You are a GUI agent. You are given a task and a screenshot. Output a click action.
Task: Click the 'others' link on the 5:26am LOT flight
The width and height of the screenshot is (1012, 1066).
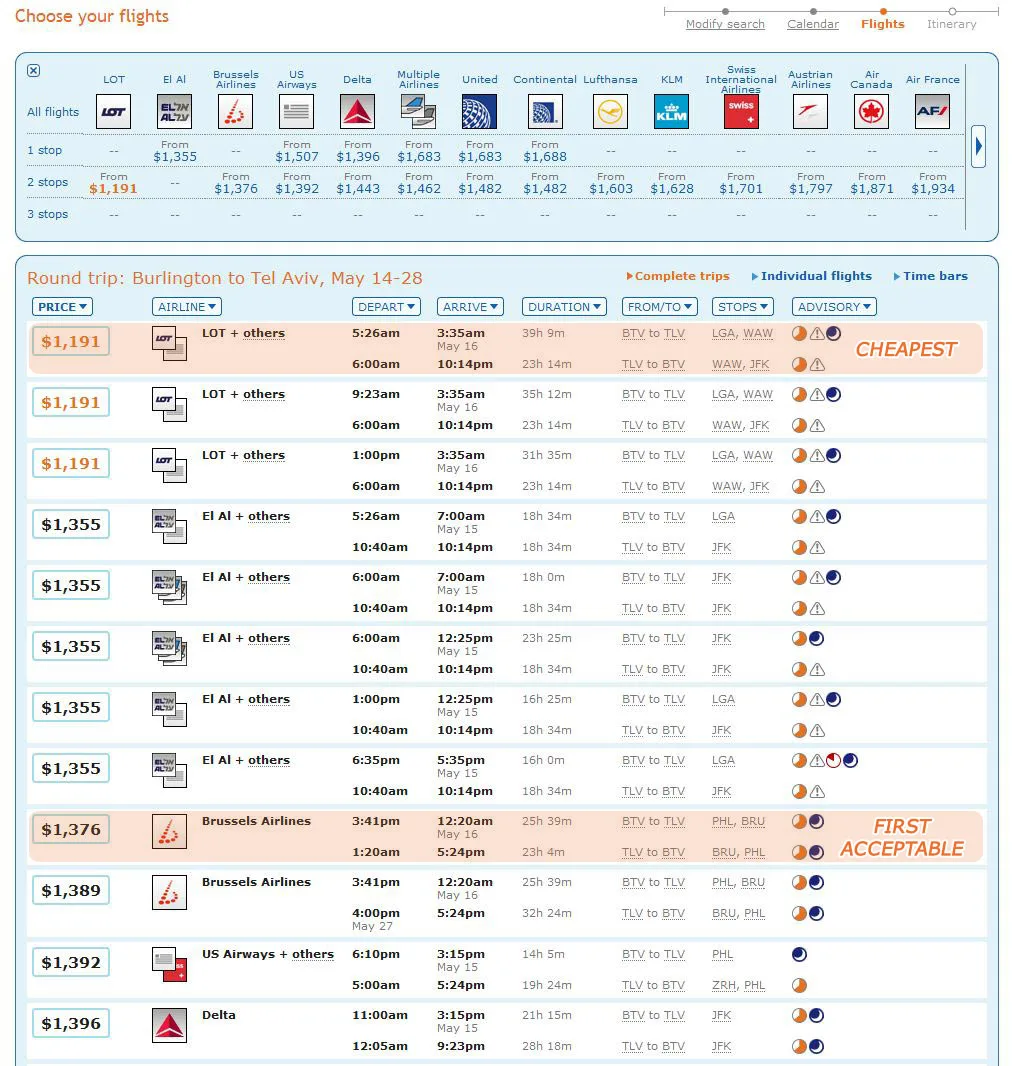[264, 334]
